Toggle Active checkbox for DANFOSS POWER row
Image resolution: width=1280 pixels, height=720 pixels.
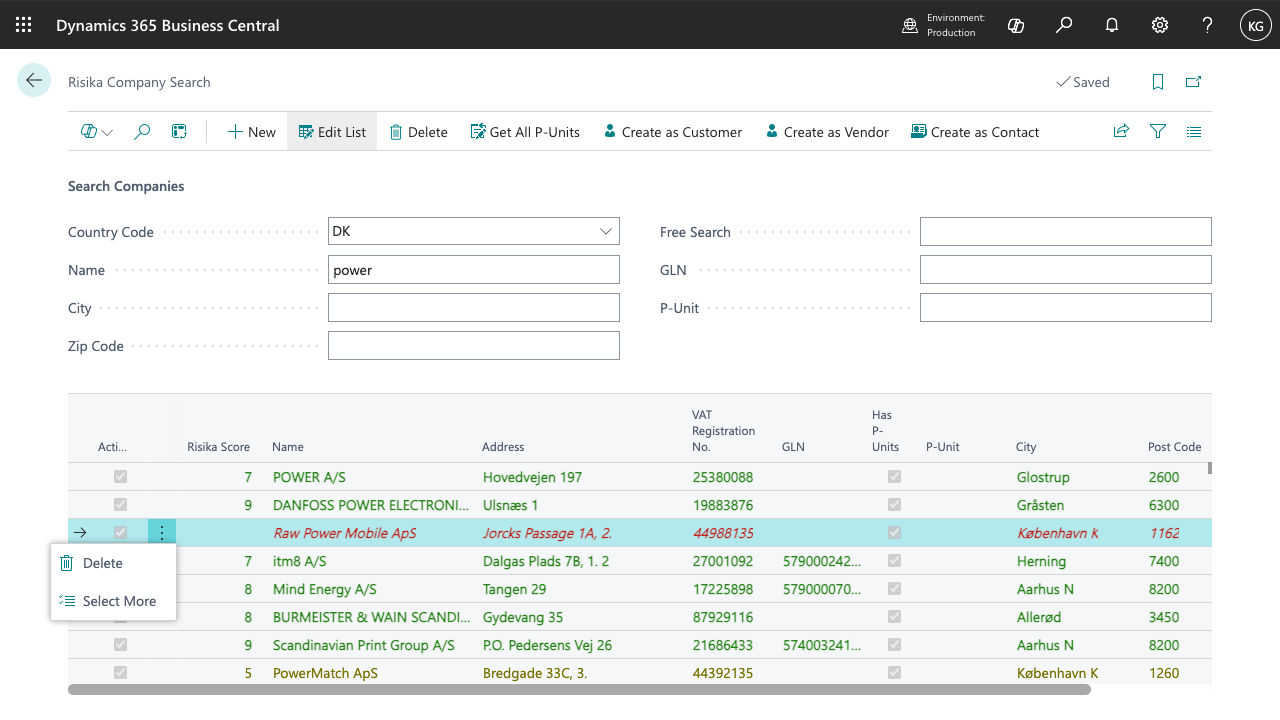pyautogui.click(x=120, y=505)
